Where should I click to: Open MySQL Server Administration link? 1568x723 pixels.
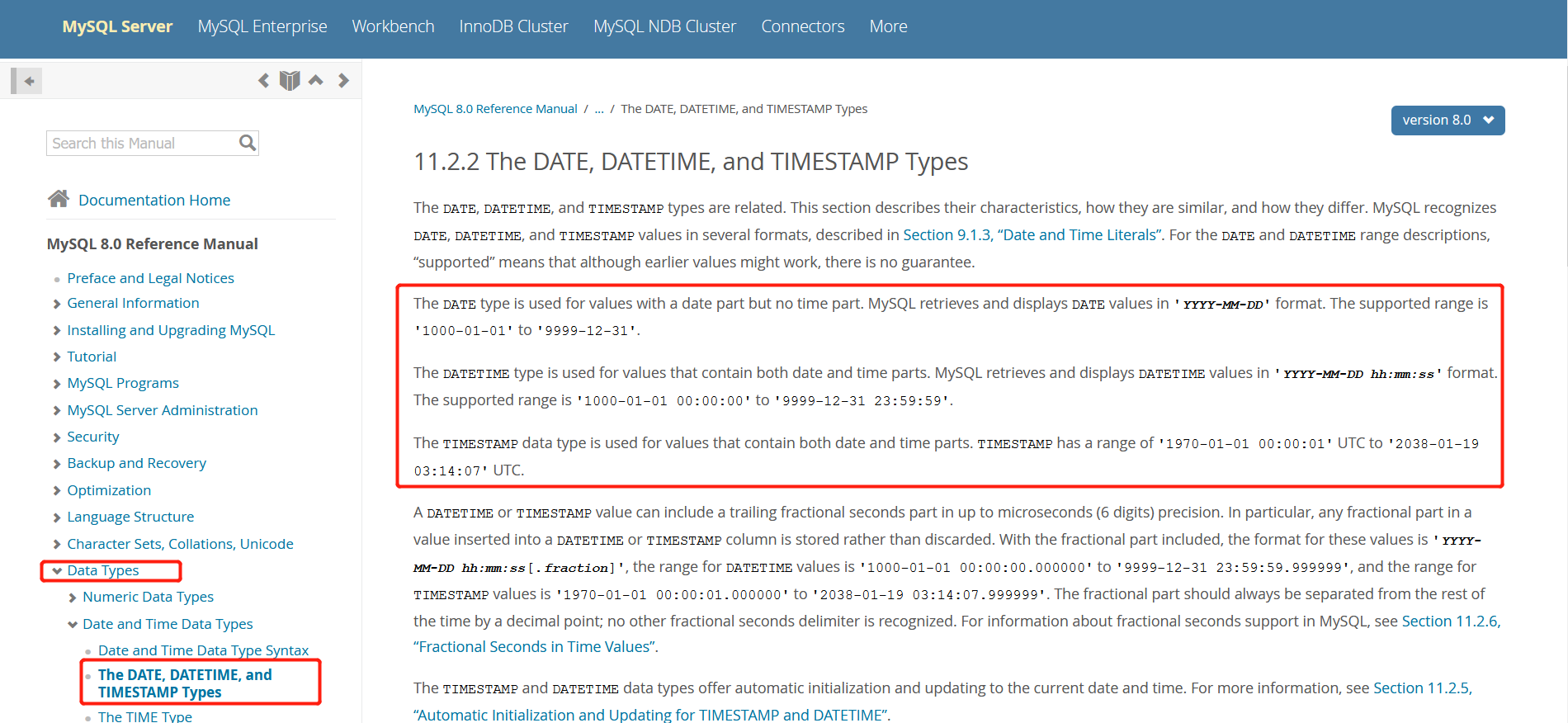(163, 410)
